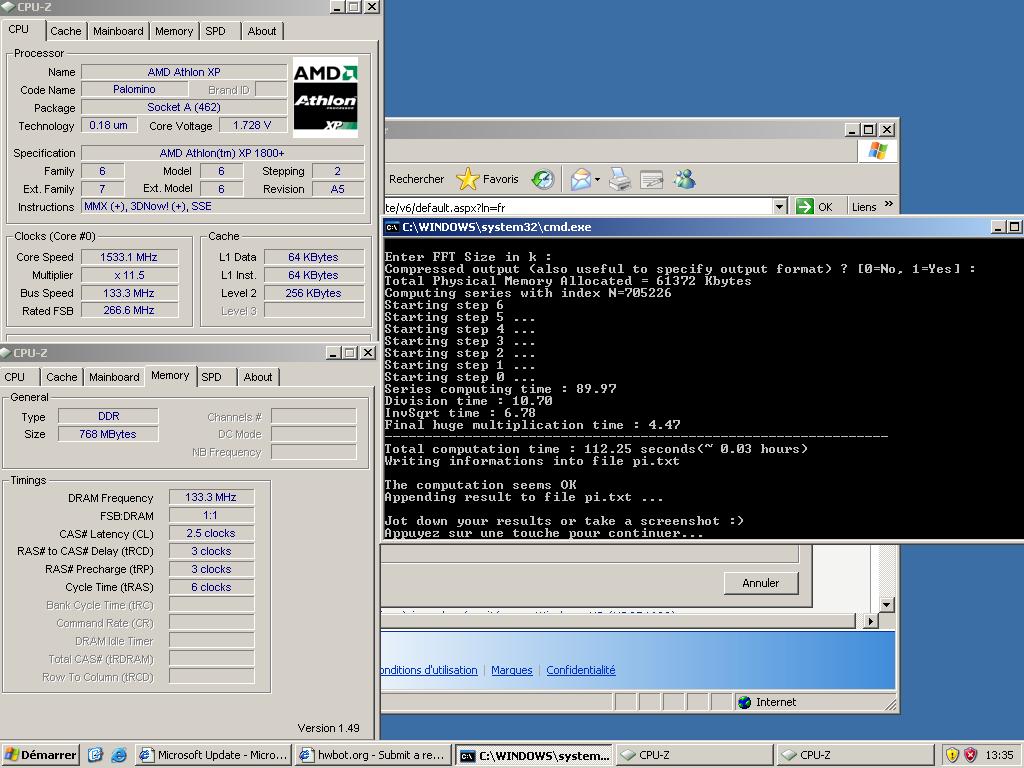Select Mainboard tab in lower CPU-Z window
1024x768 pixels.
(114, 377)
